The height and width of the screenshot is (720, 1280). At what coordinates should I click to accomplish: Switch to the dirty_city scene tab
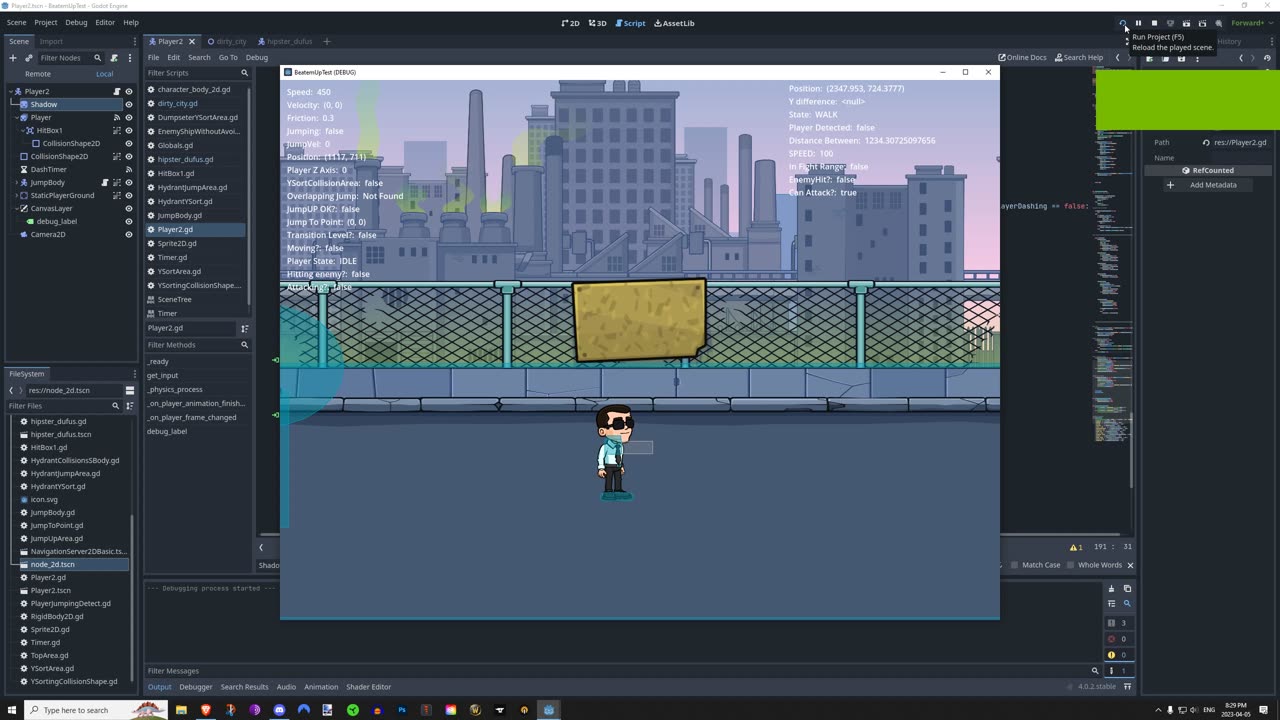(227, 41)
